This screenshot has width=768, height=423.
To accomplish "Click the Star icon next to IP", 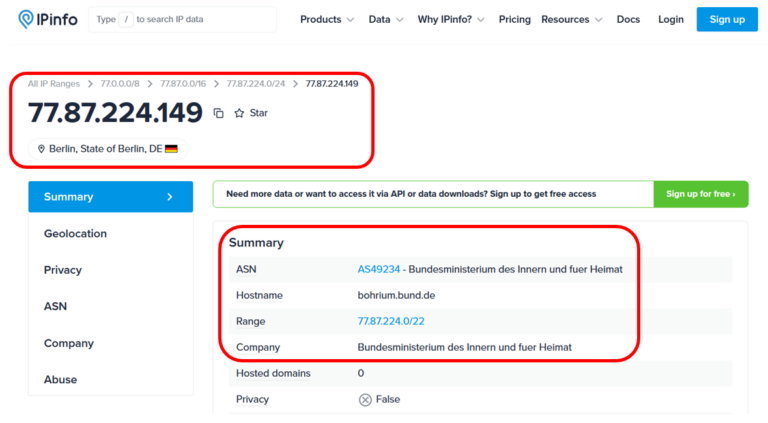I will tap(240, 114).
